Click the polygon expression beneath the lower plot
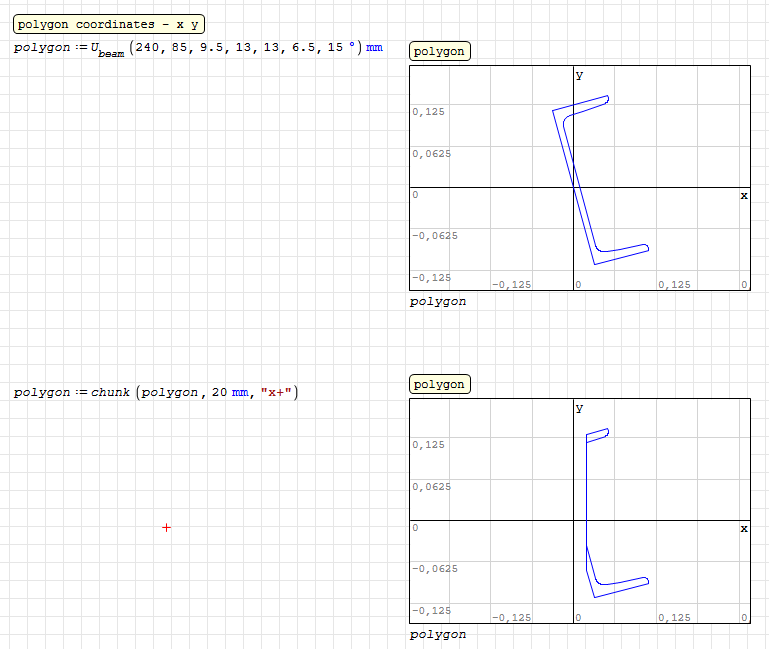This screenshot has height=649, width=769. pyautogui.click(x=438, y=634)
